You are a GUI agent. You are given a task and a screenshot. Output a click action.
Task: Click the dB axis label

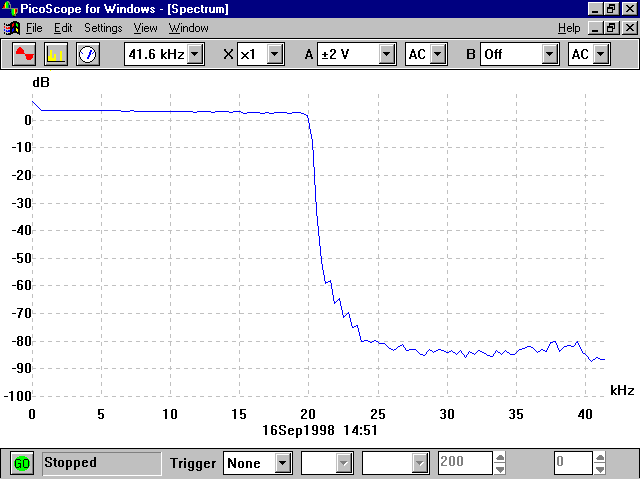[41, 82]
